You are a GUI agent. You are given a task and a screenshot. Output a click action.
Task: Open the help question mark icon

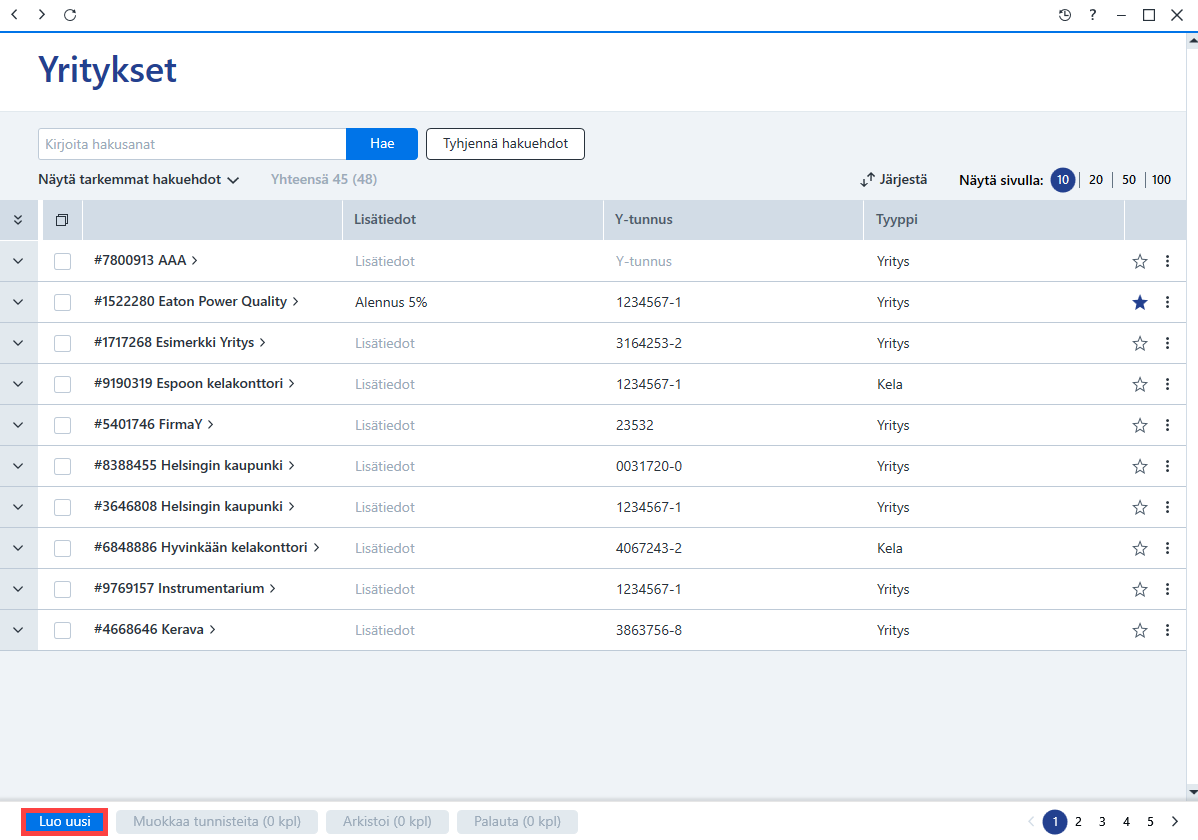point(1093,15)
